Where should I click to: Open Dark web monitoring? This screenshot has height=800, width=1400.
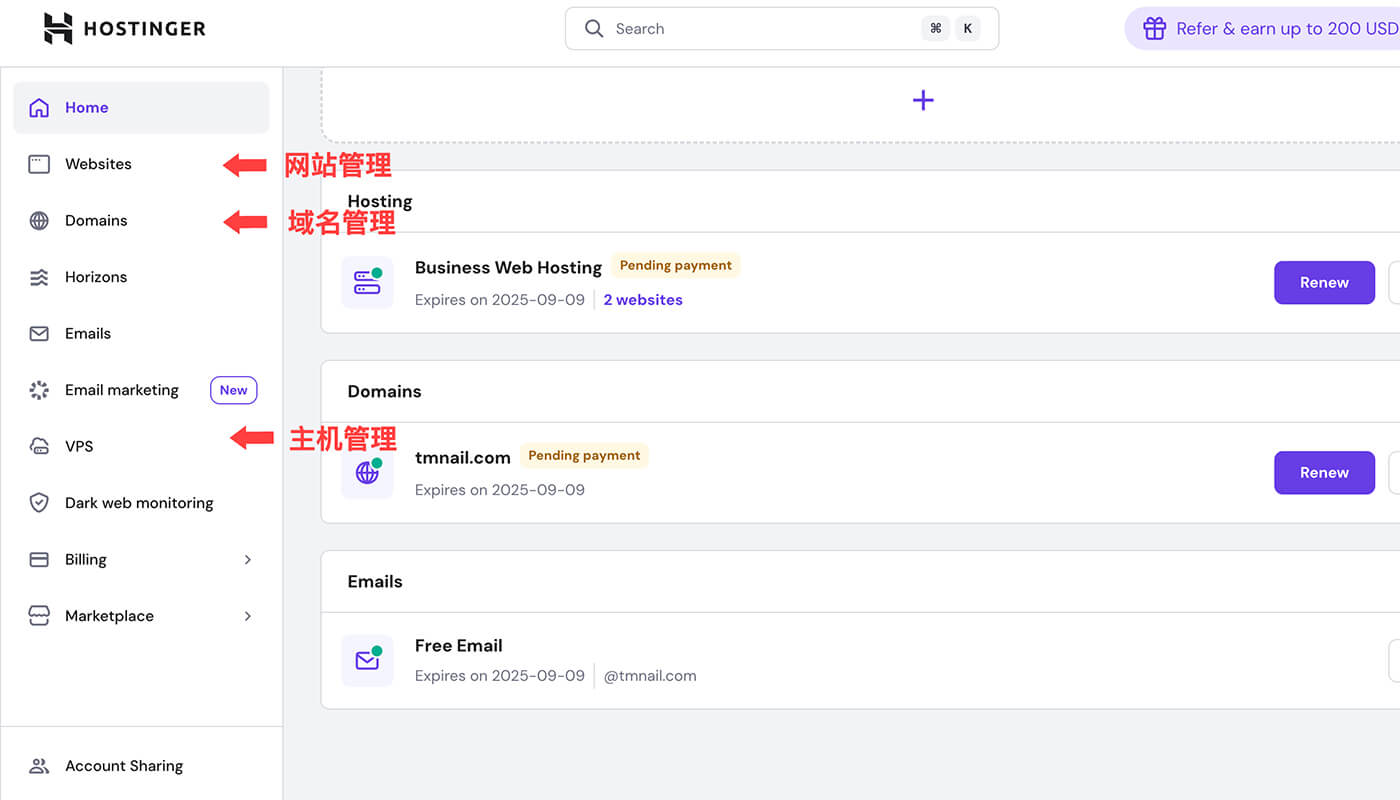click(x=141, y=503)
